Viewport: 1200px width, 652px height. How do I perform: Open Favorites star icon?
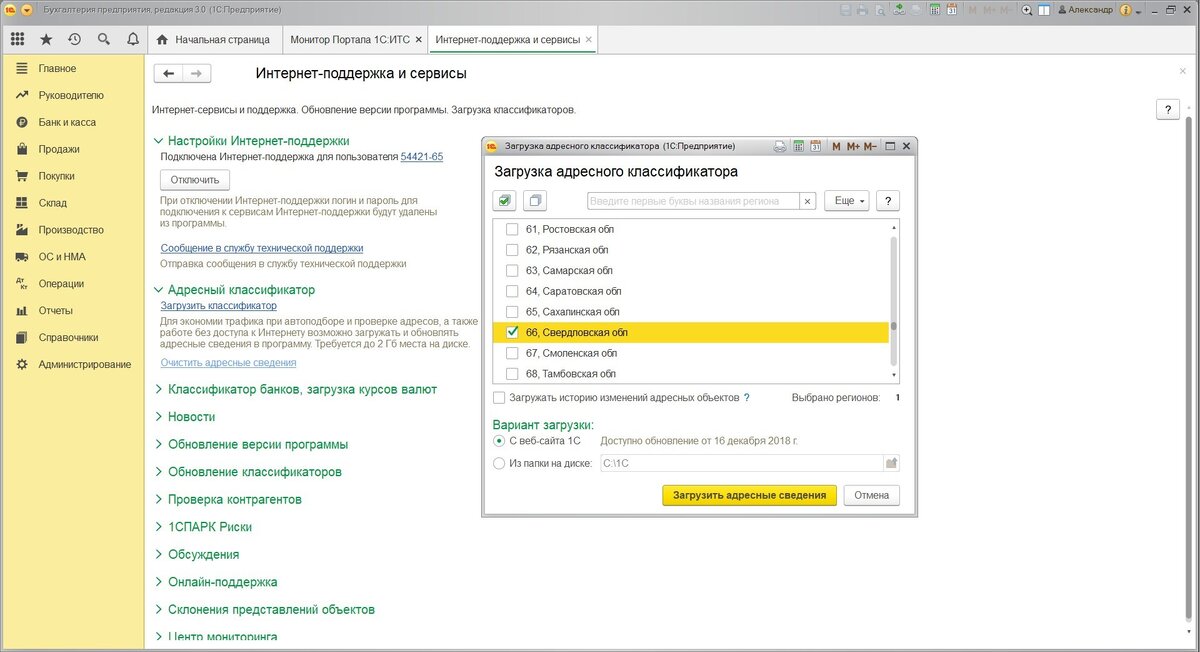pyautogui.click(x=46, y=40)
